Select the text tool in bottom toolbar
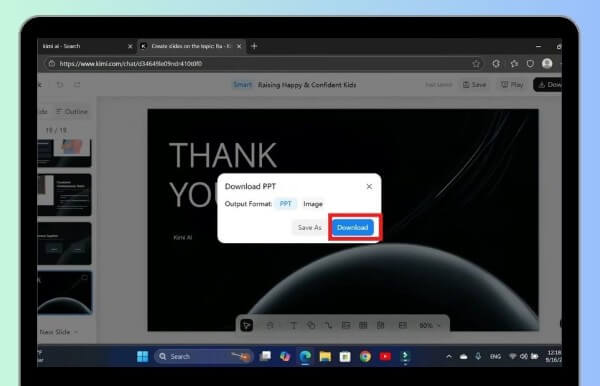This screenshot has width=600, height=386. [x=293, y=325]
